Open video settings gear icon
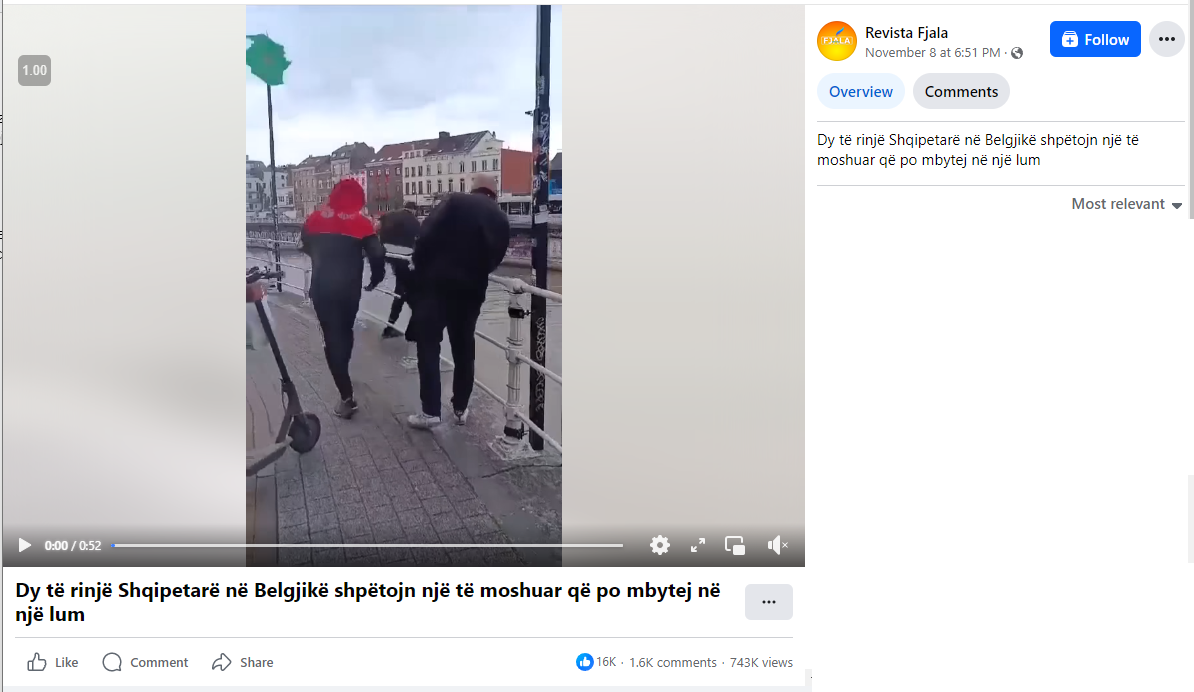 click(659, 545)
